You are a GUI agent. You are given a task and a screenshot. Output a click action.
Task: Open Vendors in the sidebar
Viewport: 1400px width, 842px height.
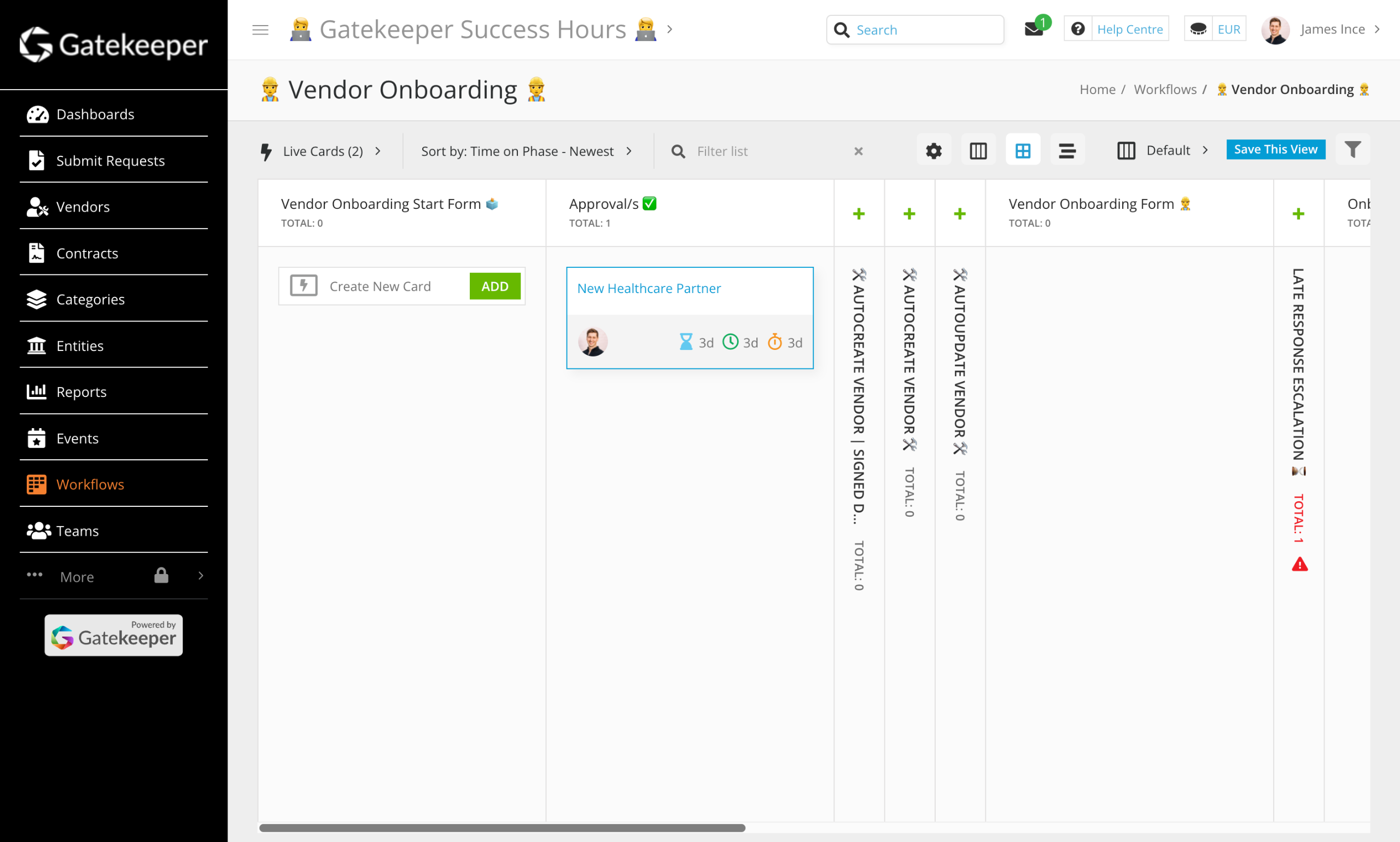coord(83,207)
